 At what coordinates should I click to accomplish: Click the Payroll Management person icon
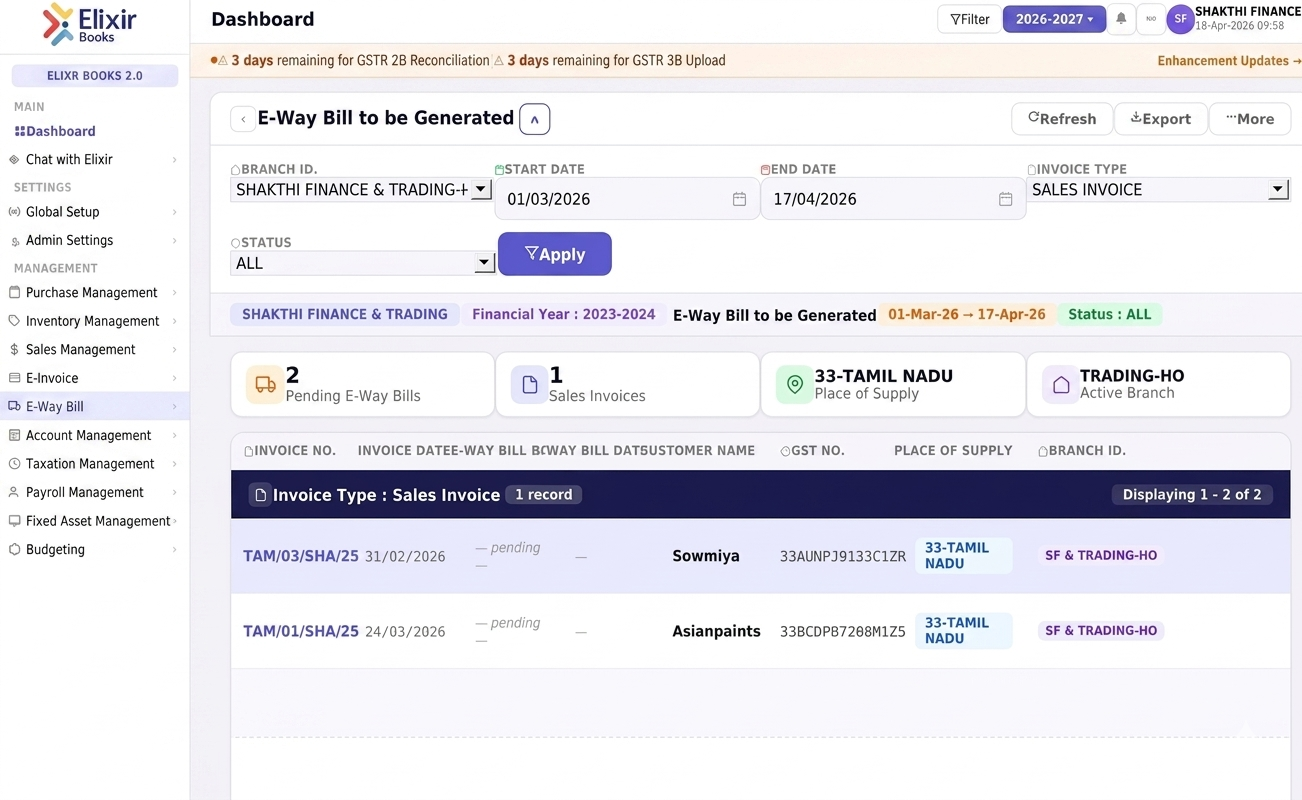15,492
